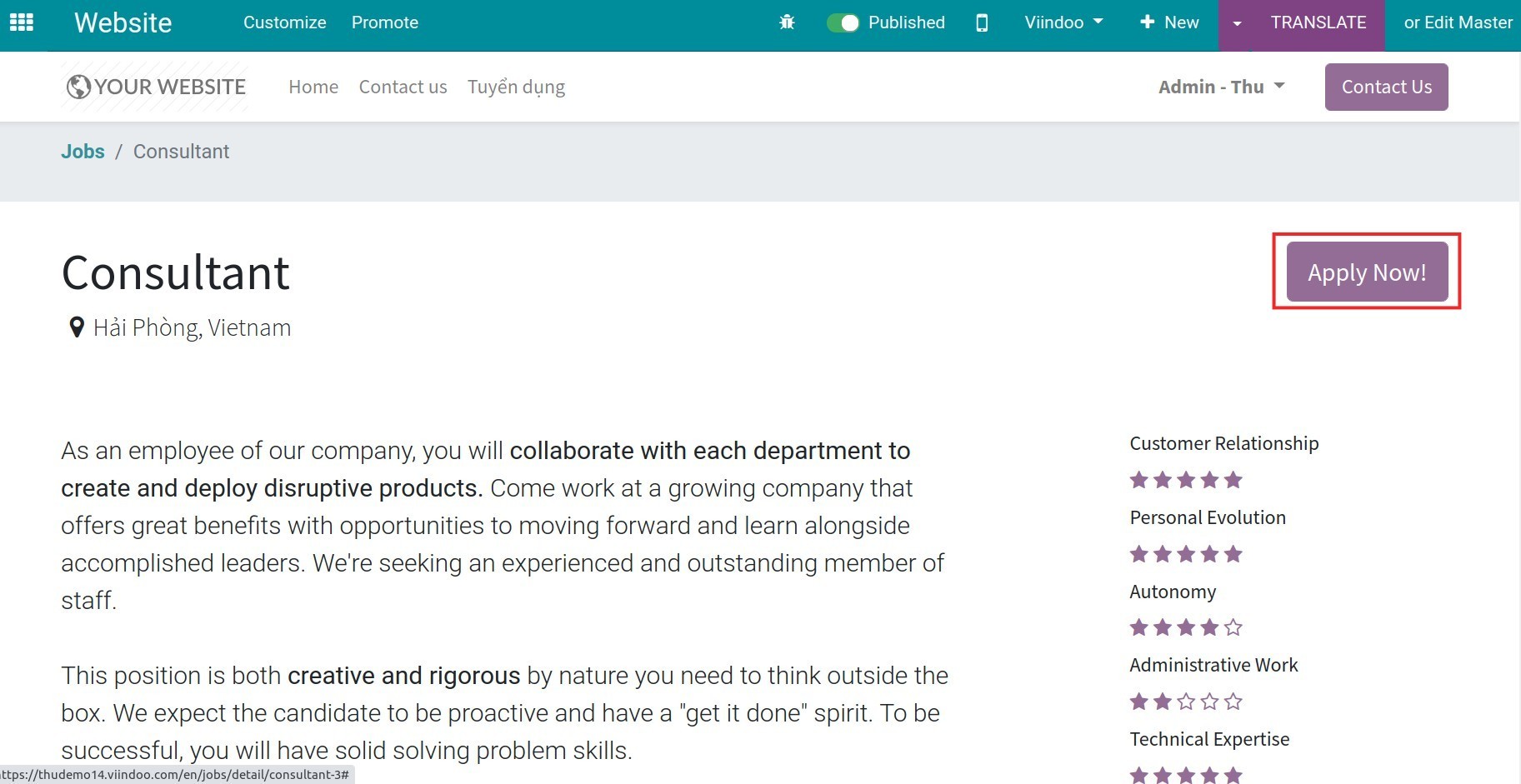Open the Customize menu
Screen dimensions: 1521x784
click(284, 22)
